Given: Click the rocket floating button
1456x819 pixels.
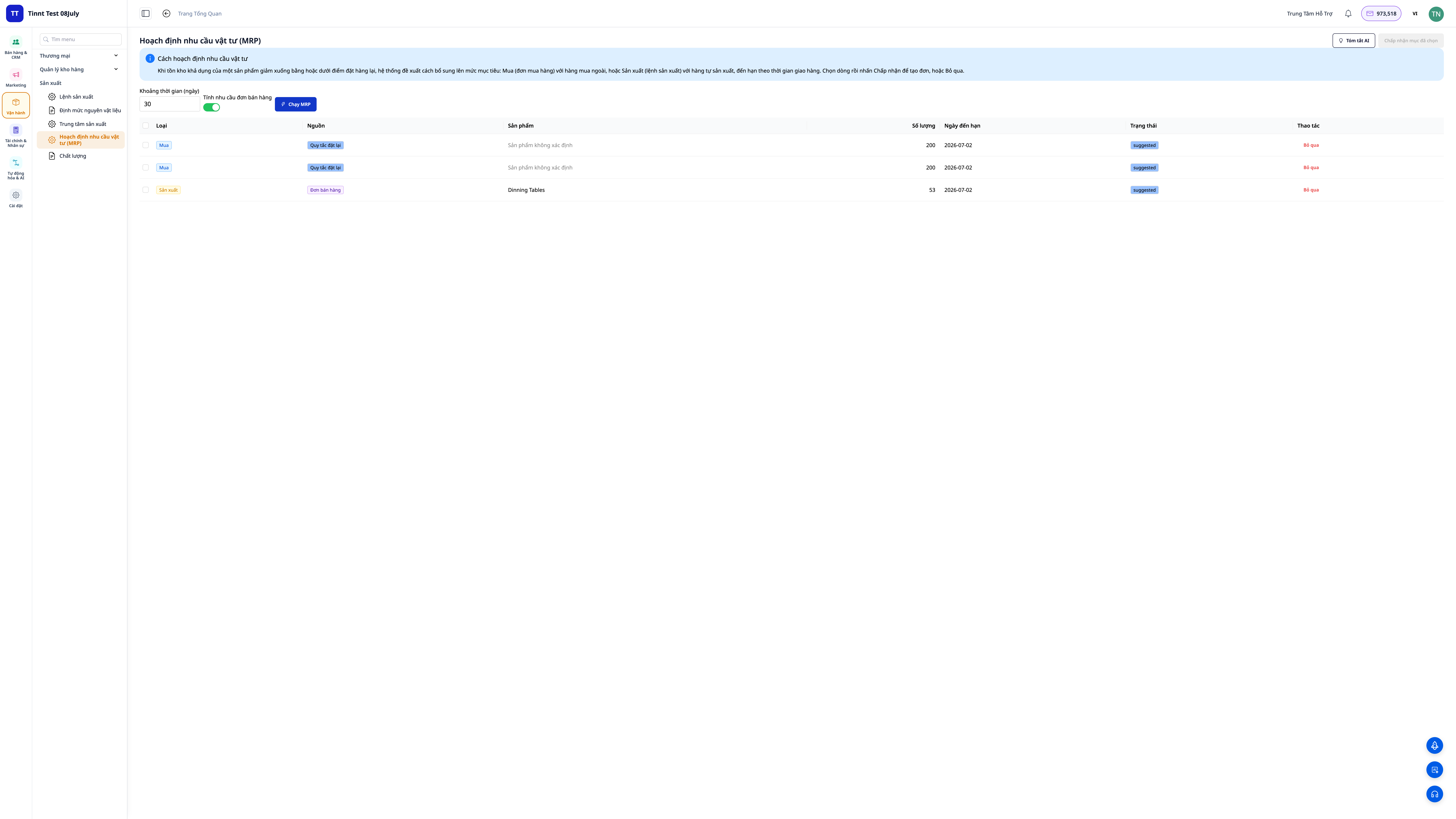Looking at the screenshot, I should pos(1435,745).
